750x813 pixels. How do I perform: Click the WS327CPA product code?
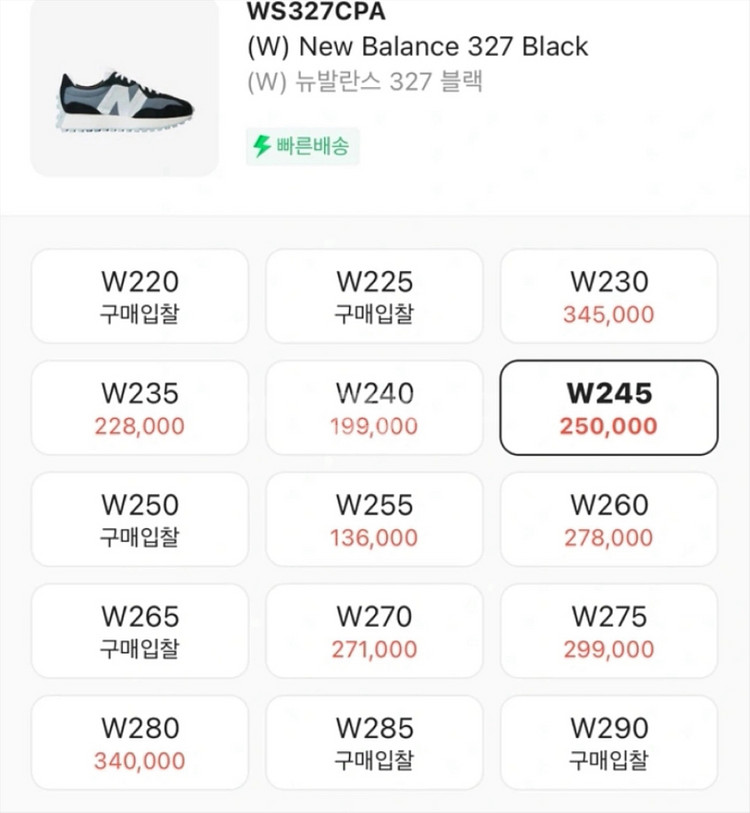click(x=301, y=13)
